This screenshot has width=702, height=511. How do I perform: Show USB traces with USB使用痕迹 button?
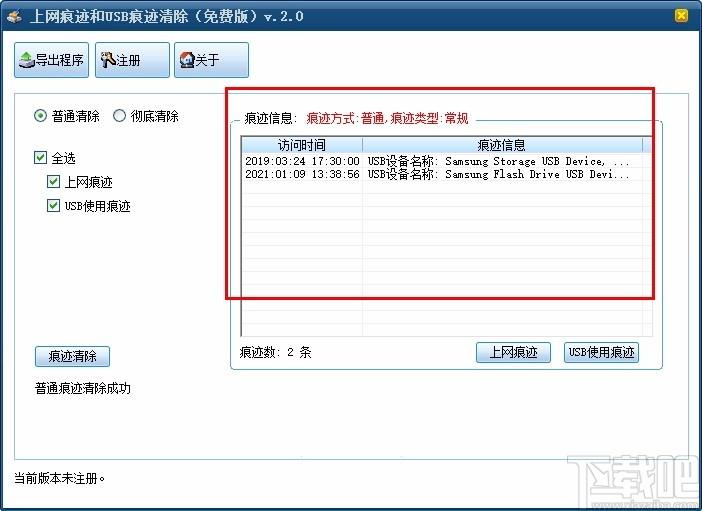(x=601, y=352)
